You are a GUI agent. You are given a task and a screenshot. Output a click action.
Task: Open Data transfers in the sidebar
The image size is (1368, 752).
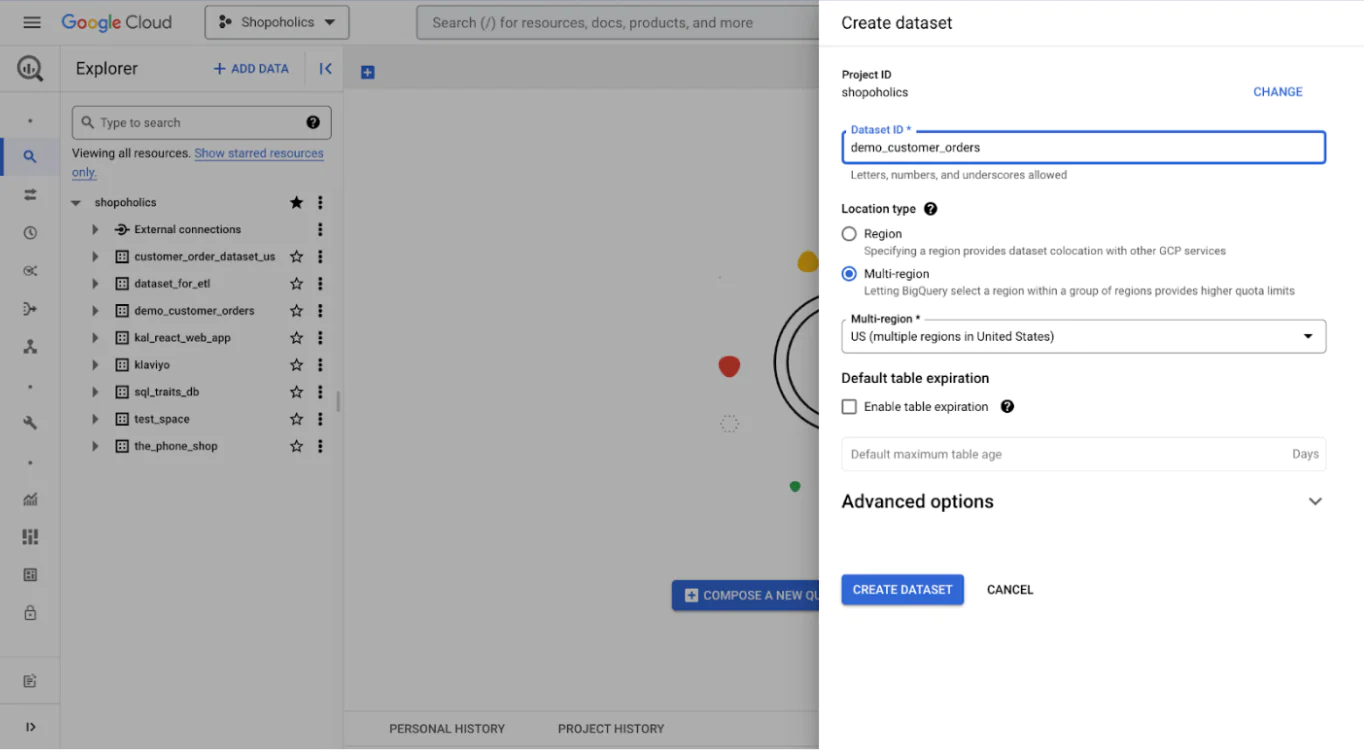31,196
